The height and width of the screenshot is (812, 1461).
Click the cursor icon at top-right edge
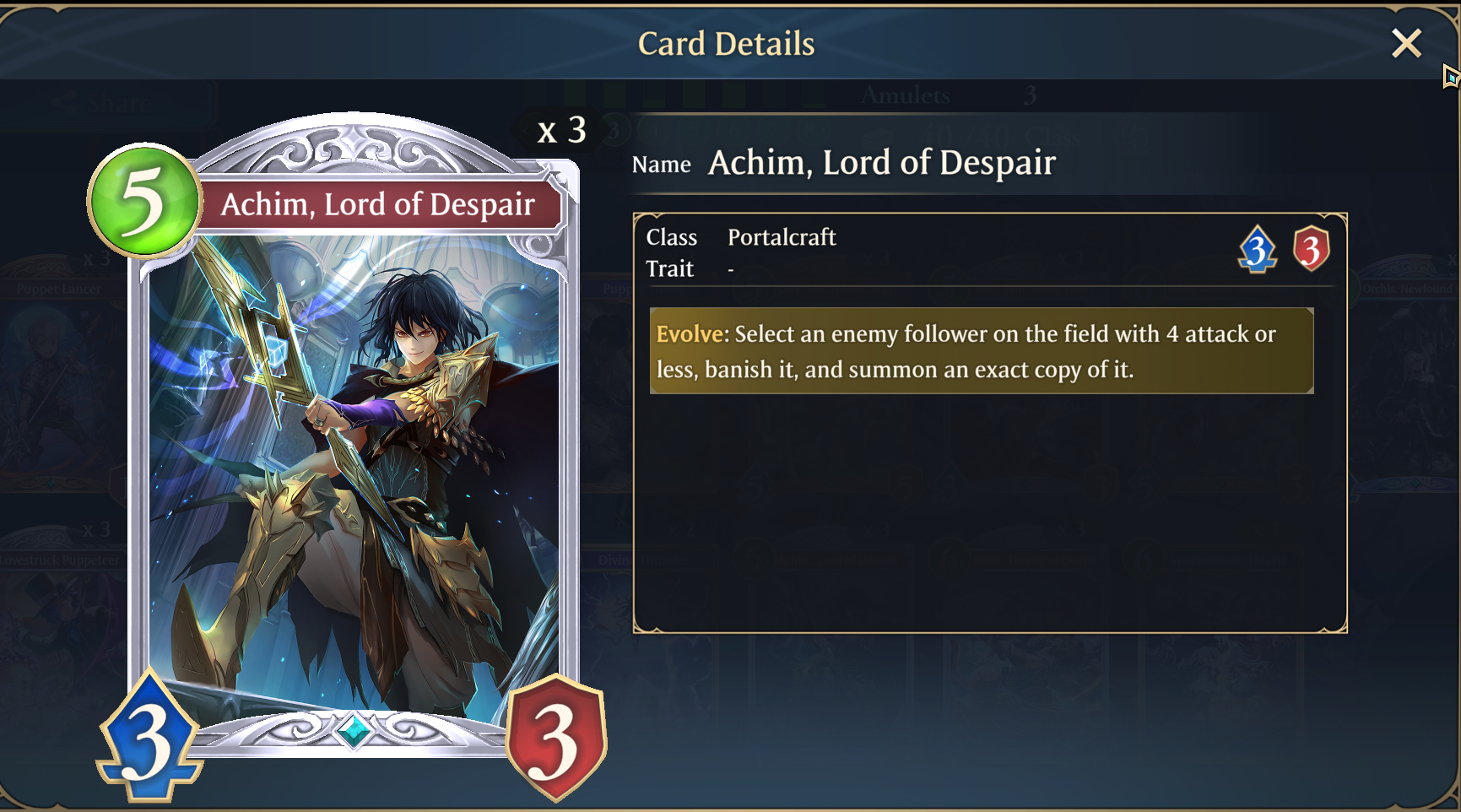[1451, 77]
